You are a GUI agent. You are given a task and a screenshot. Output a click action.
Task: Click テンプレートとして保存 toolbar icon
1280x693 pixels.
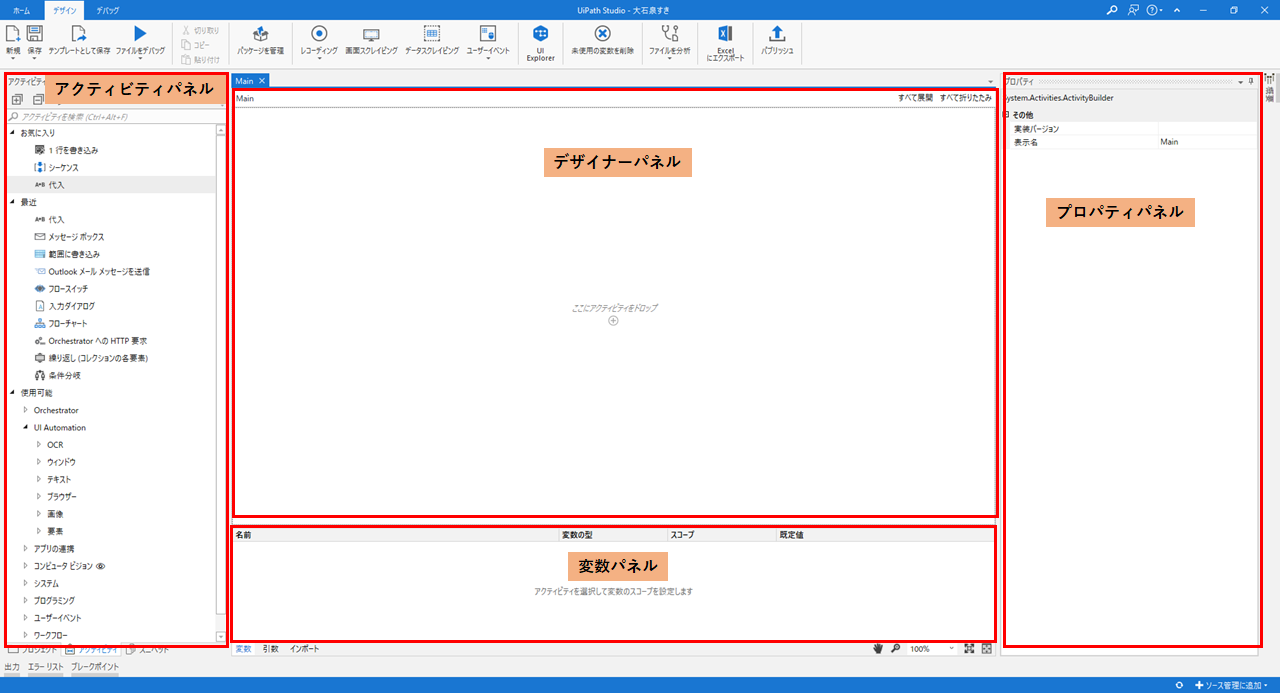coord(79,34)
